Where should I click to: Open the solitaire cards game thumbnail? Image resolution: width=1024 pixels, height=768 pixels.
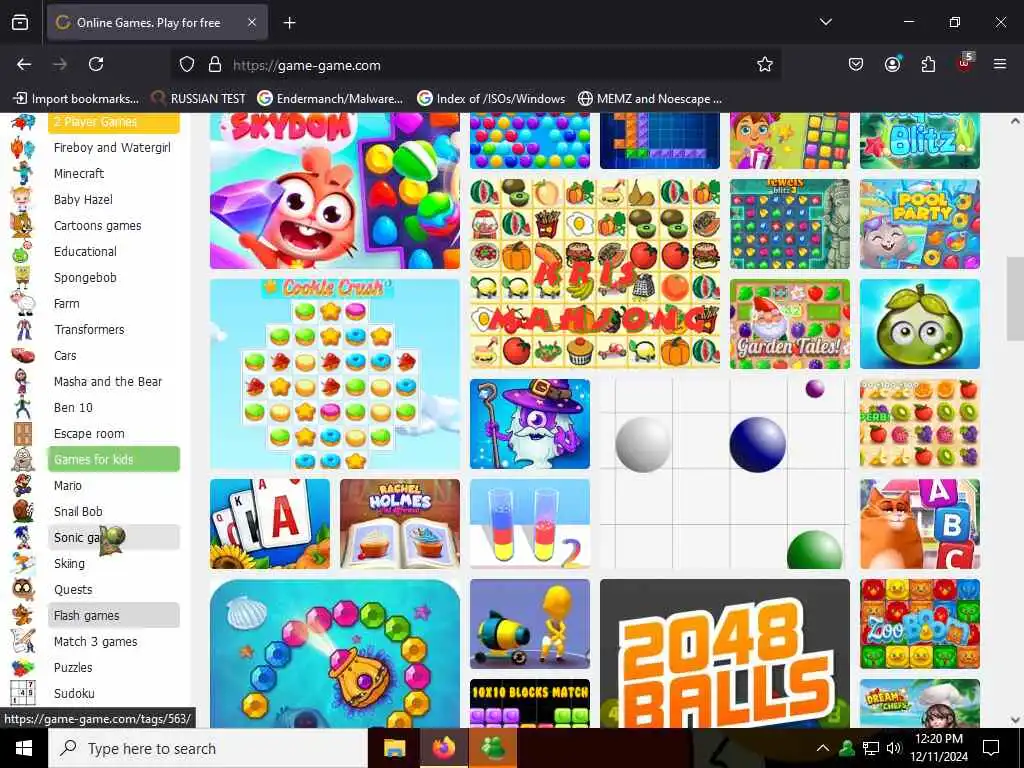270,524
